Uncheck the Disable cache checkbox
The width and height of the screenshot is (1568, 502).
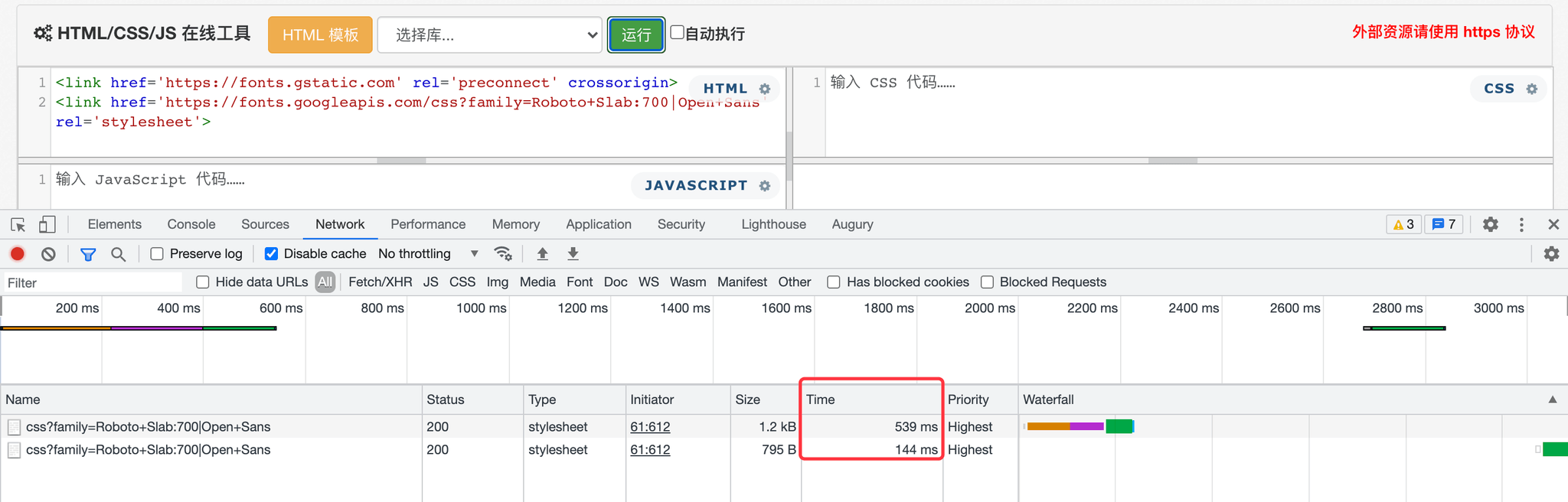(x=271, y=254)
